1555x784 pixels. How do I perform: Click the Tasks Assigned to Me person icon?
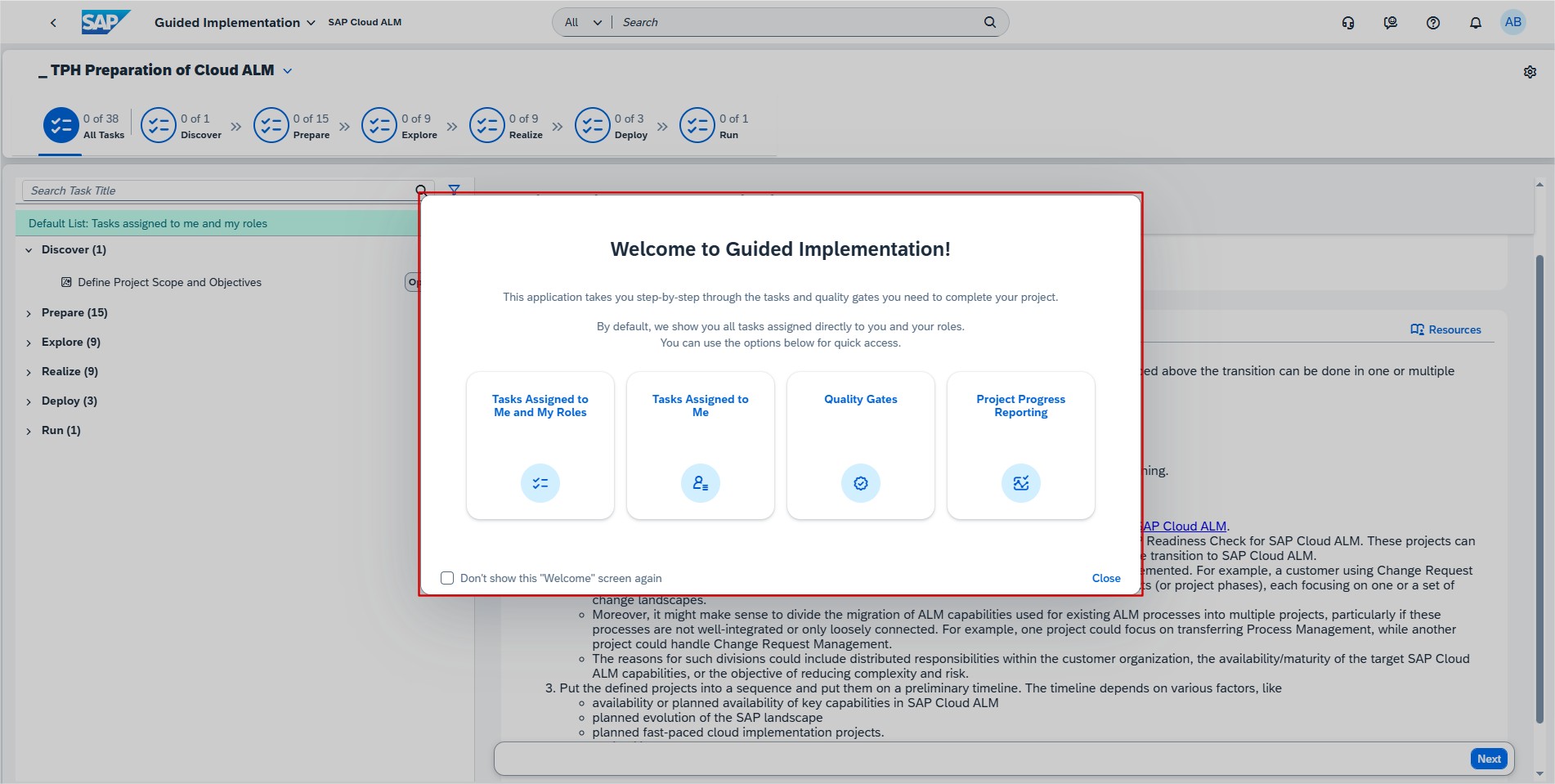pyautogui.click(x=700, y=483)
